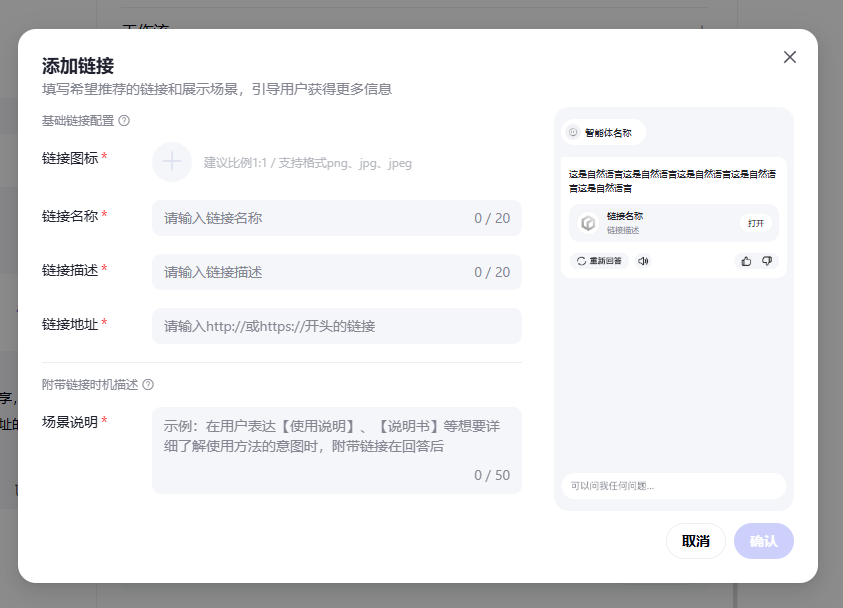843x608 pixels.
Task: Click the plus icon to upload 链接图标
Action: coord(172,162)
